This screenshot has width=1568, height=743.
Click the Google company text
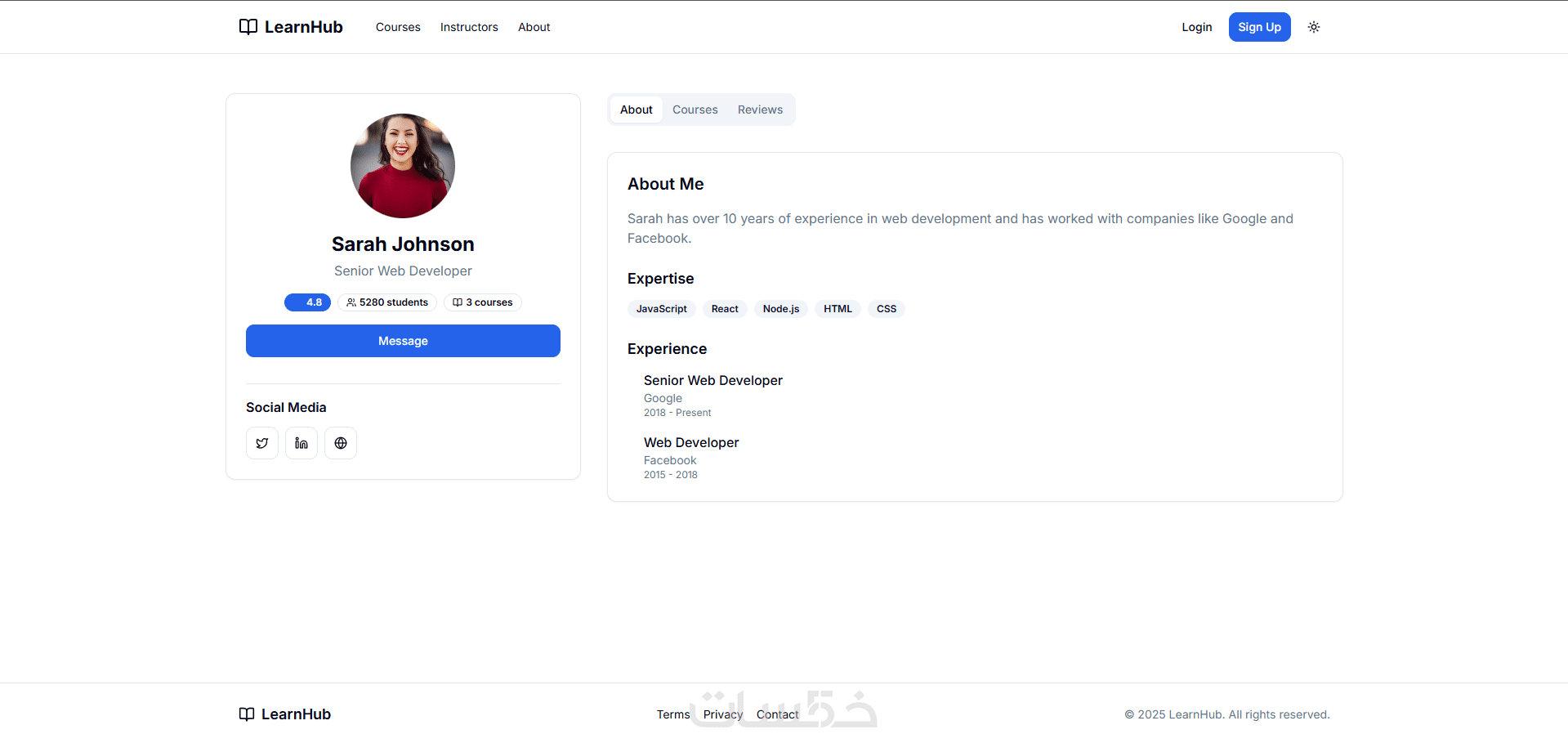[x=663, y=398]
